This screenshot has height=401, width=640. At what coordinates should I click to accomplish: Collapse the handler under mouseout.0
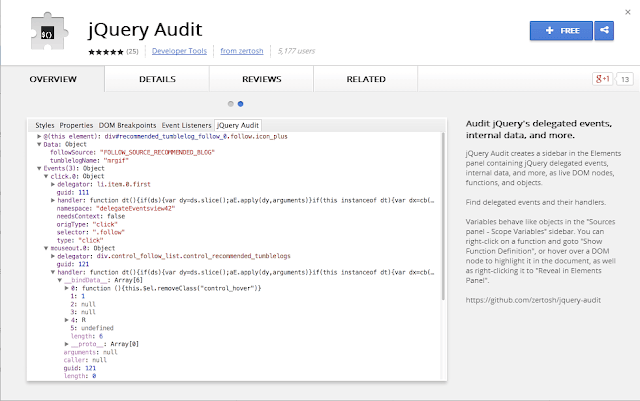pyautogui.click(x=53, y=272)
